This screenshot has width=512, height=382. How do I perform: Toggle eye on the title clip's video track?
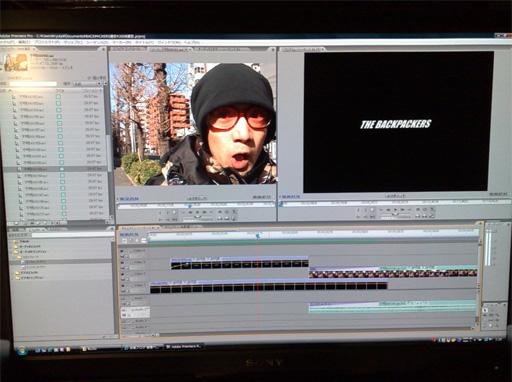pyautogui.click(x=123, y=263)
